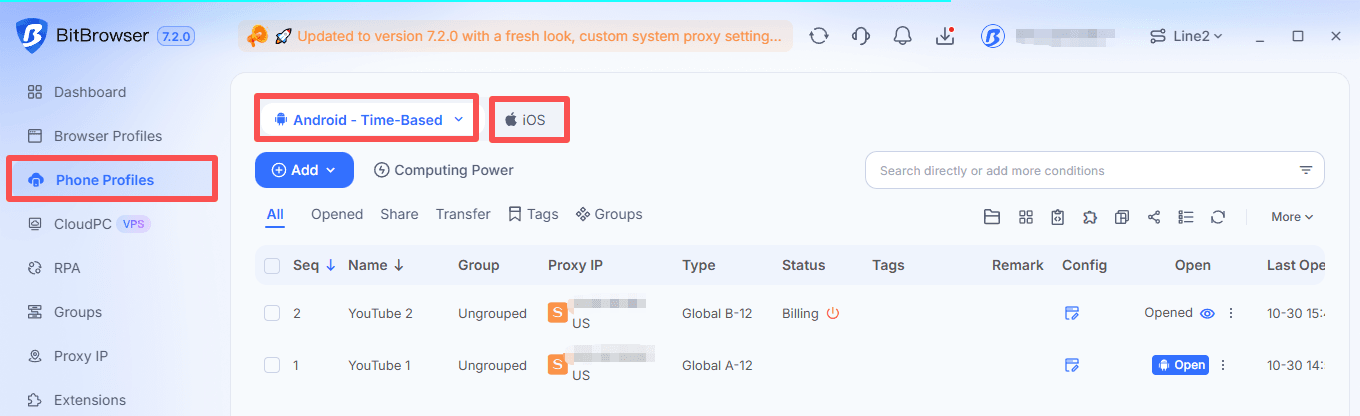This screenshot has height=416, width=1360.
Task: Click the YouTube 1 profile name
Action: (380, 365)
